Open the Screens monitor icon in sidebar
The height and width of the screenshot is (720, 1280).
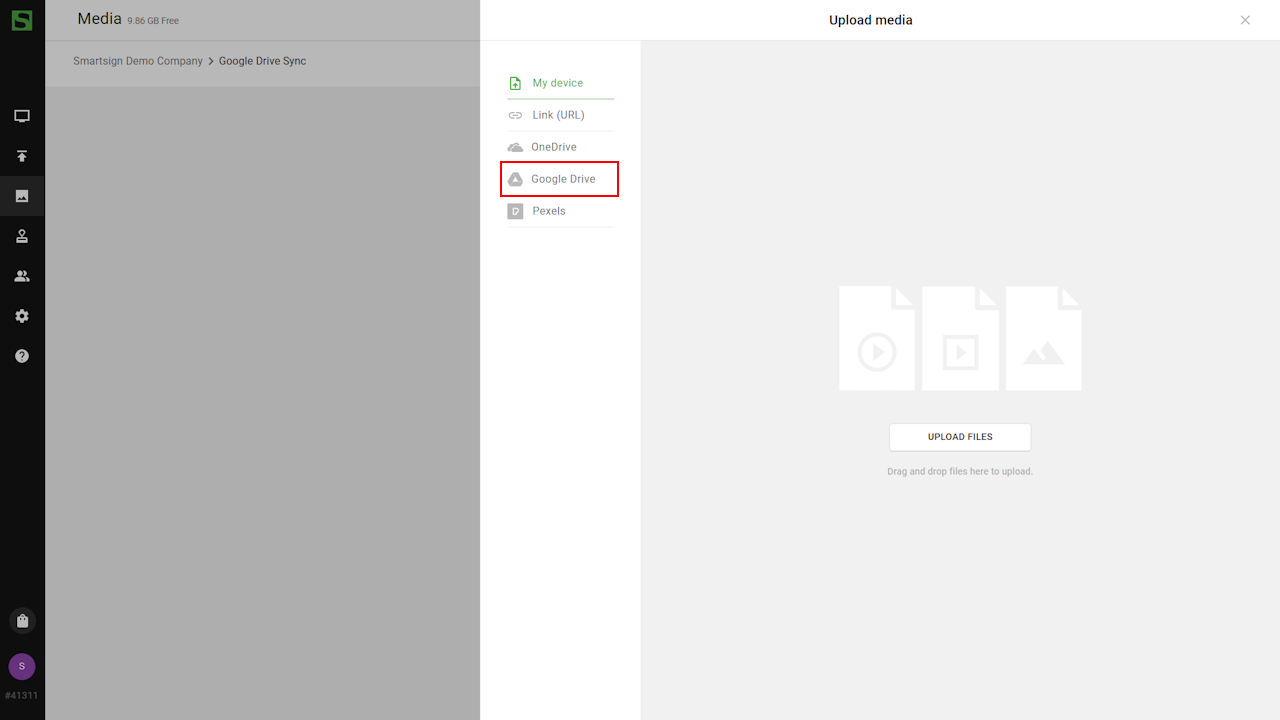[22, 116]
